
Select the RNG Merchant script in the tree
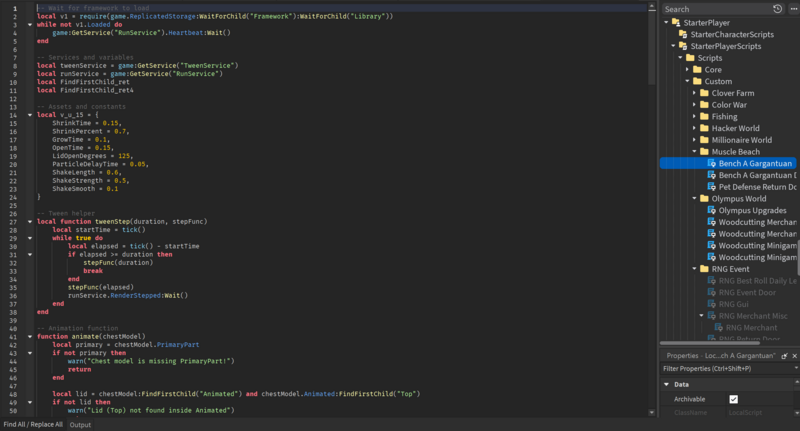tap(746, 327)
